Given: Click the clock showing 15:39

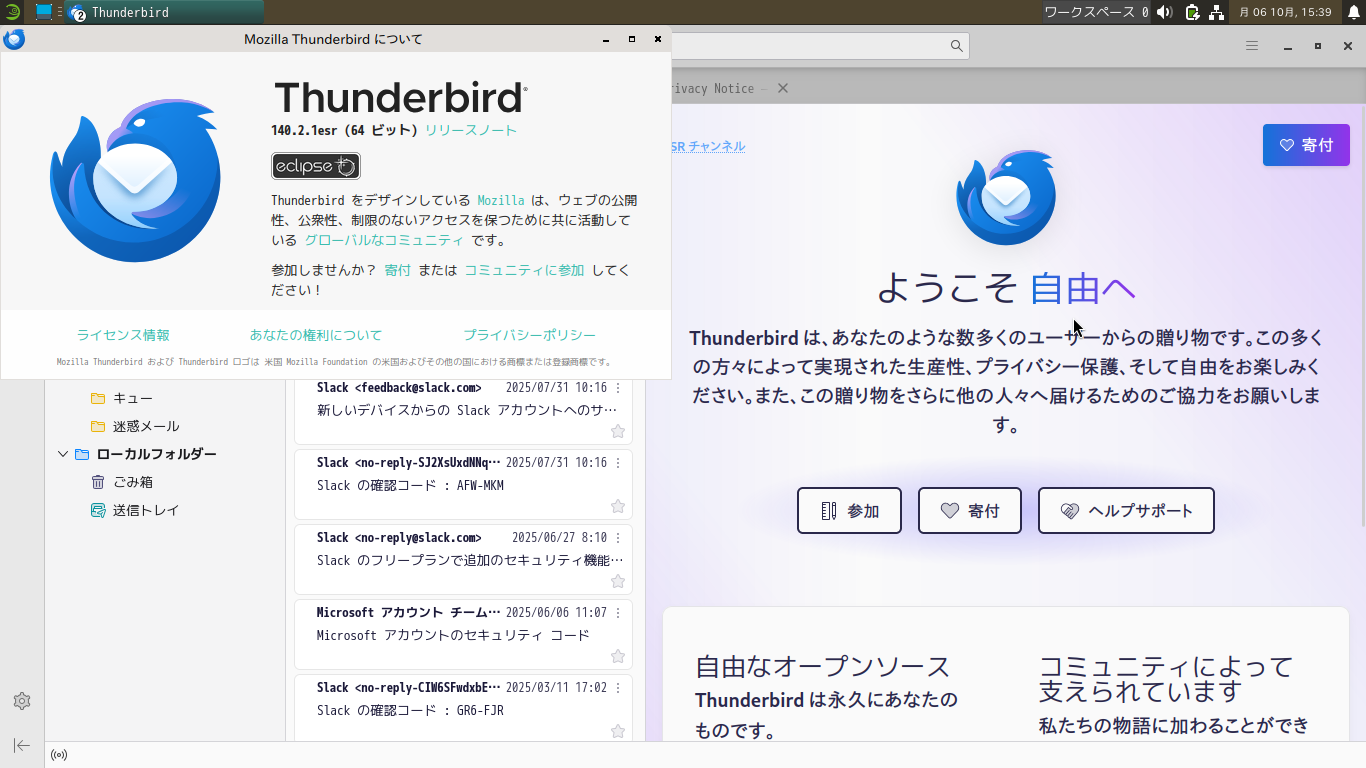Looking at the screenshot, I should pyautogui.click(x=1285, y=12).
